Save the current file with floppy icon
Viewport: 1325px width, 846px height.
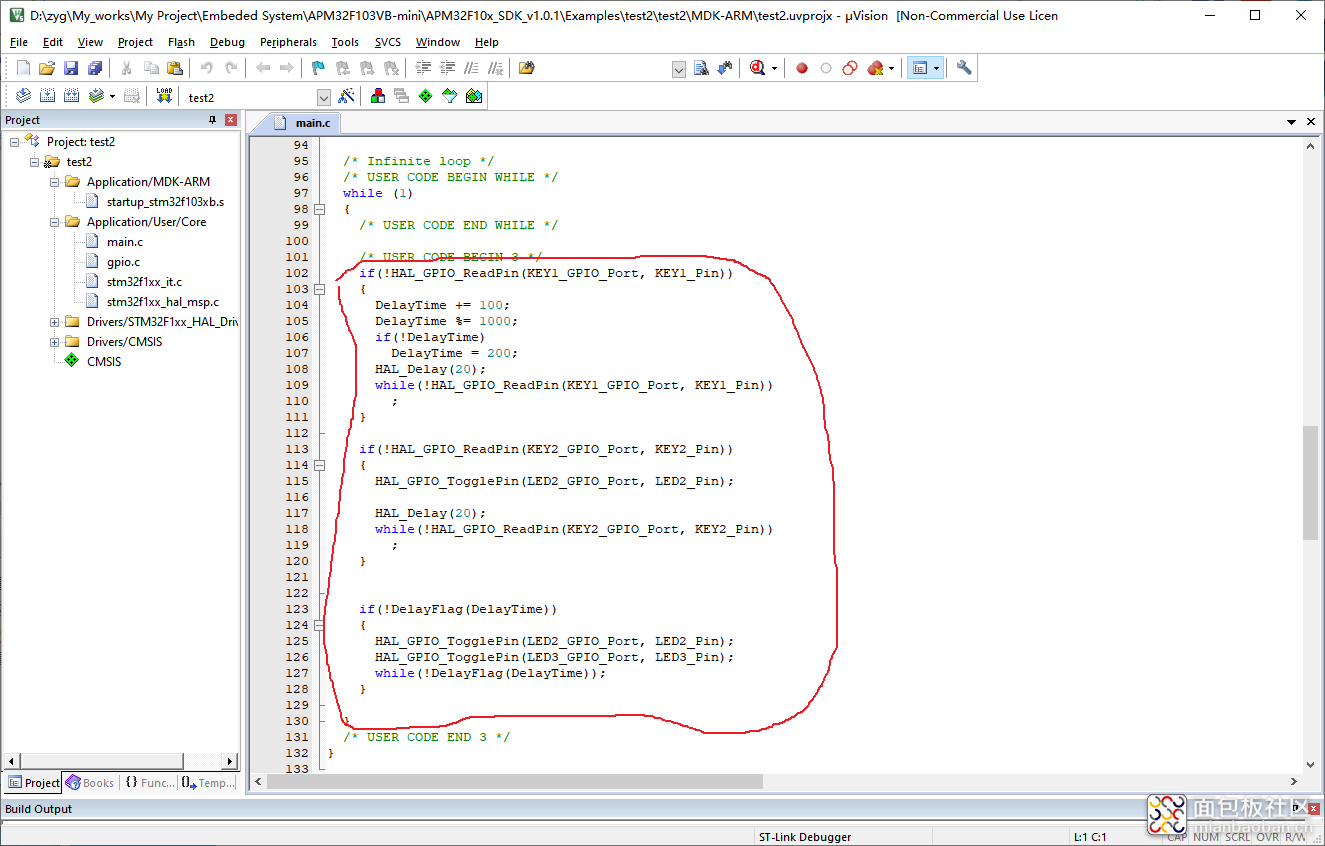pyautogui.click(x=71, y=68)
